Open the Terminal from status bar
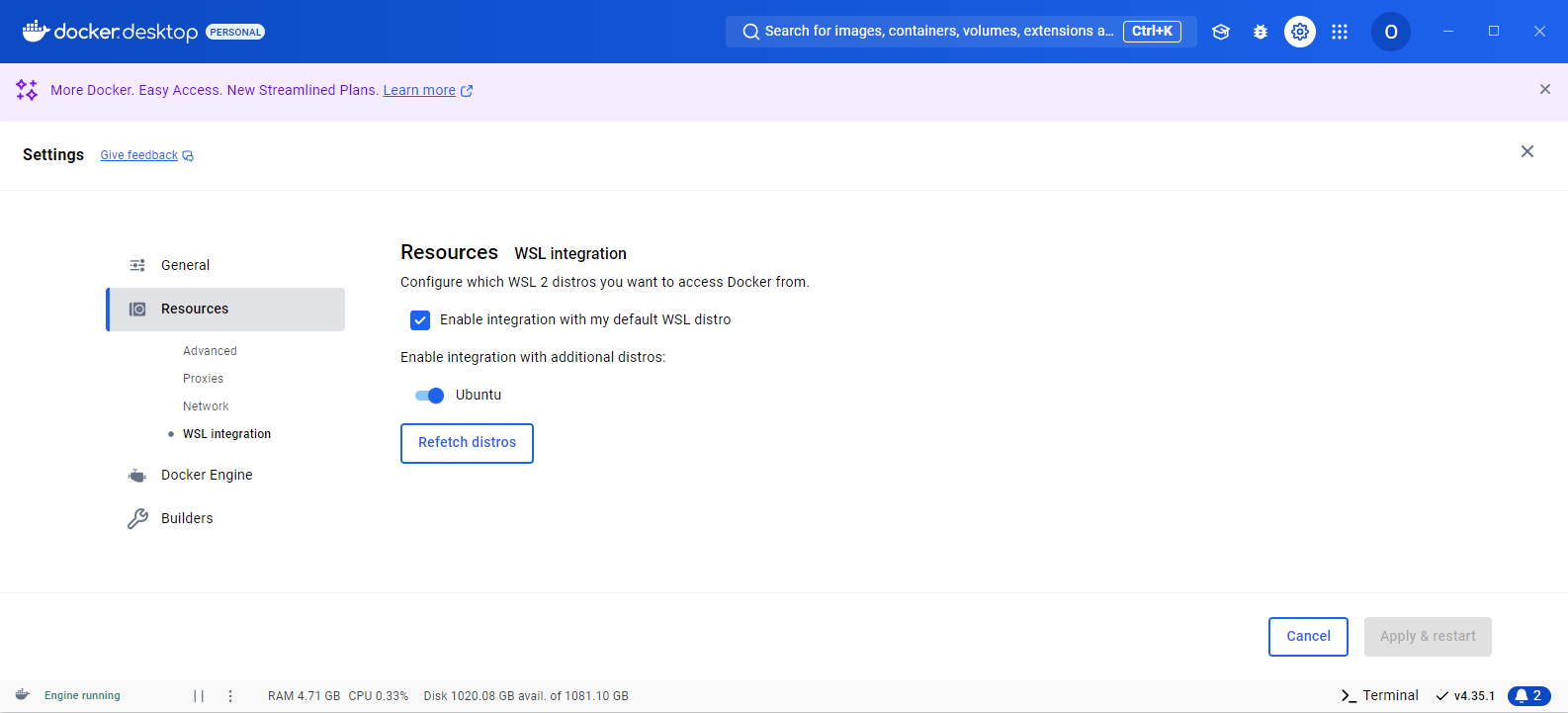 [x=1379, y=695]
